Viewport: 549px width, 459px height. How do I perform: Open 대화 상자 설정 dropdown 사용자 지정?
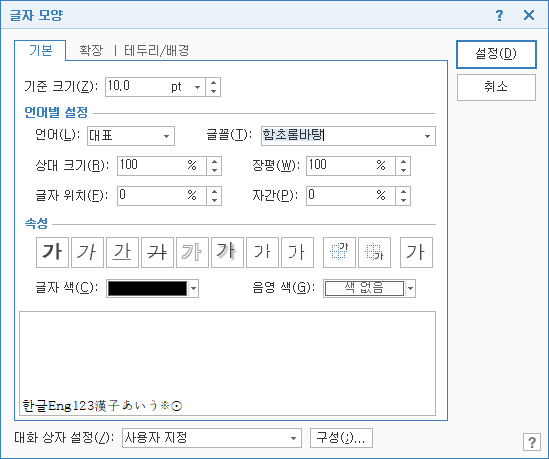pyautogui.click(x=211, y=438)
